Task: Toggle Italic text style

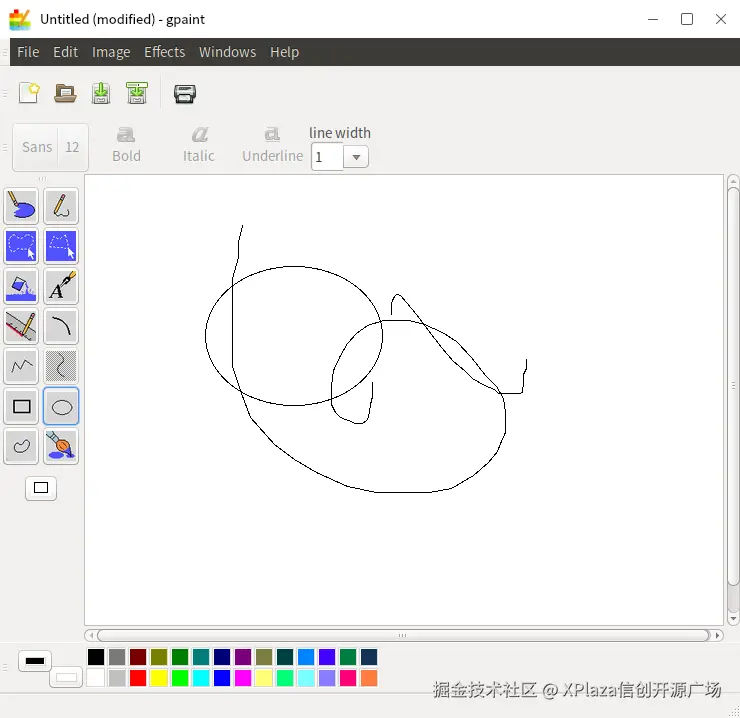Action: pyautogui.click(x=199, y=145)
